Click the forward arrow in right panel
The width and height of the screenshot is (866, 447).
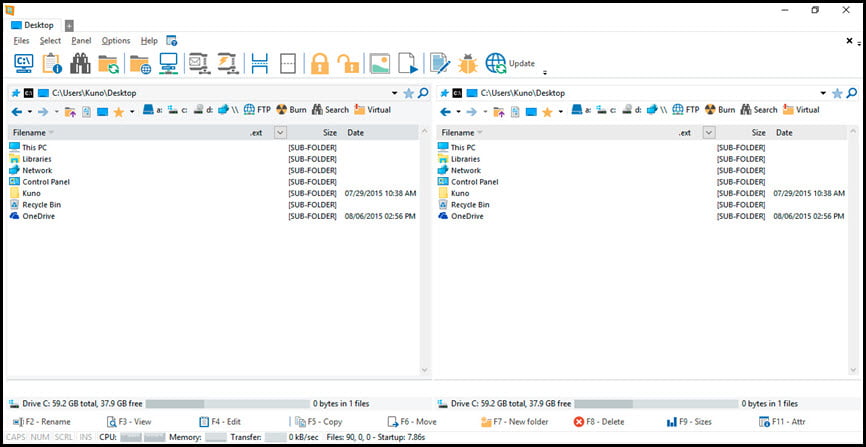tap(471, 112)
